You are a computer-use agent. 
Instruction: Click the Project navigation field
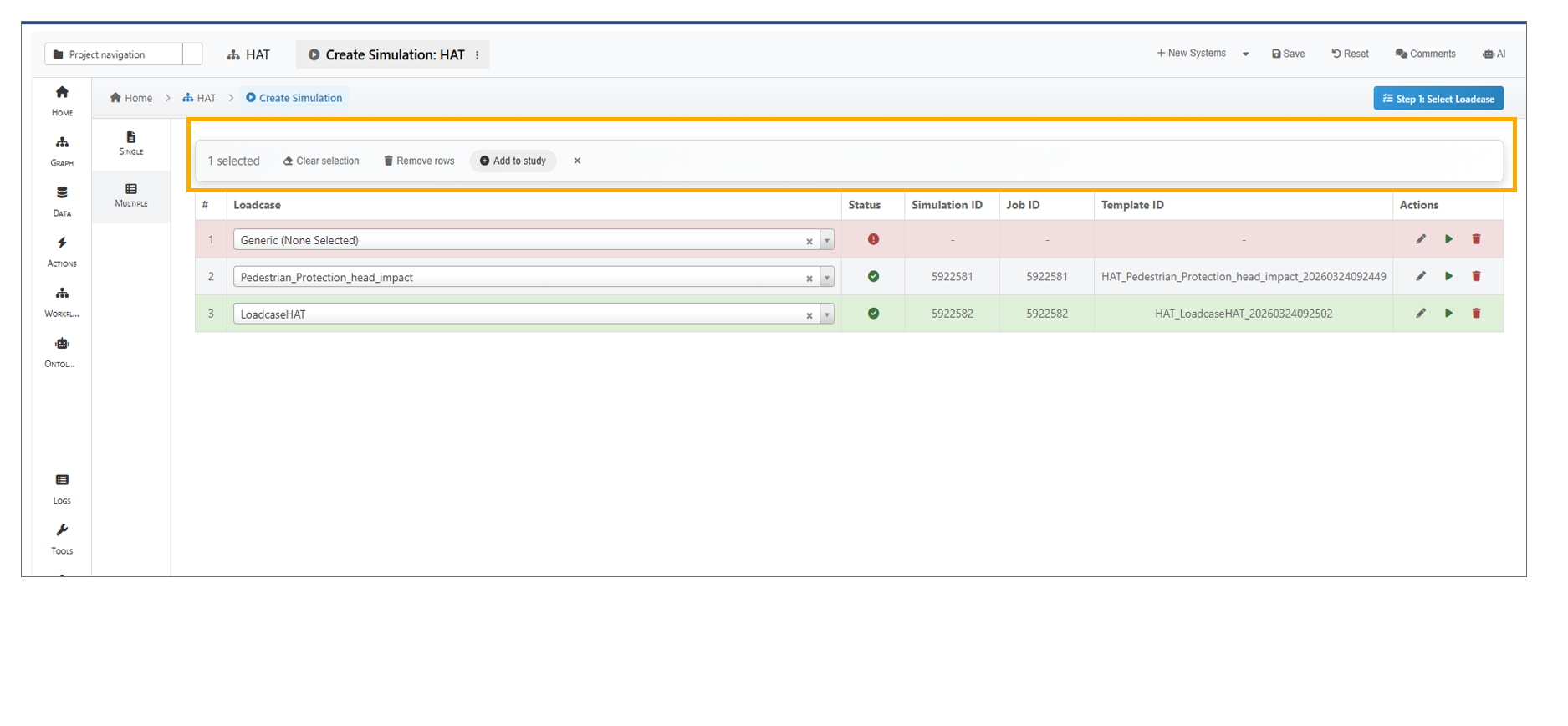(114, 54)
